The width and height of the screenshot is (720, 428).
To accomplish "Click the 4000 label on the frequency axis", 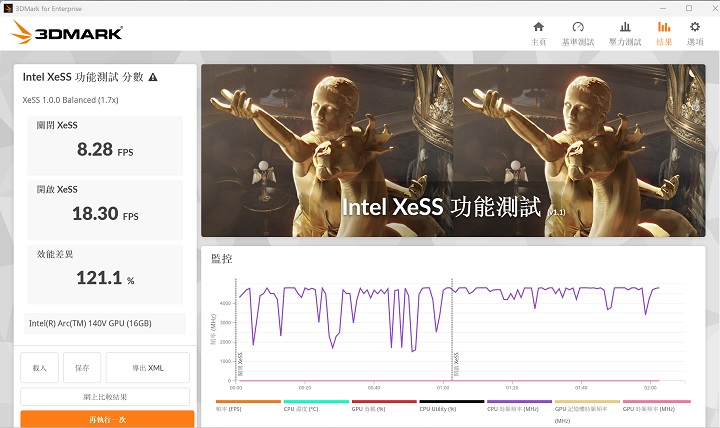I will click(x=225, y=304).
